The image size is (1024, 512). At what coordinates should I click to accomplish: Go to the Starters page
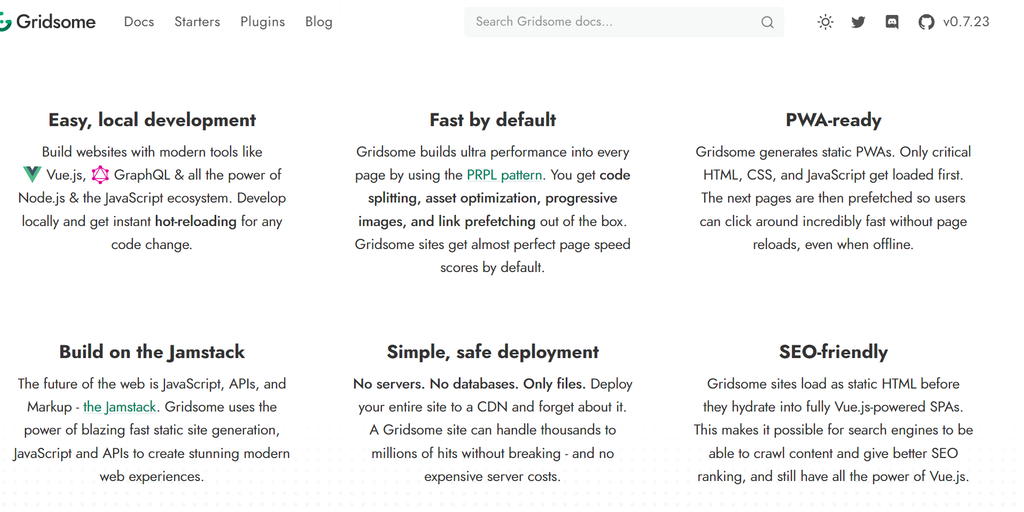[x=197, y=22]
